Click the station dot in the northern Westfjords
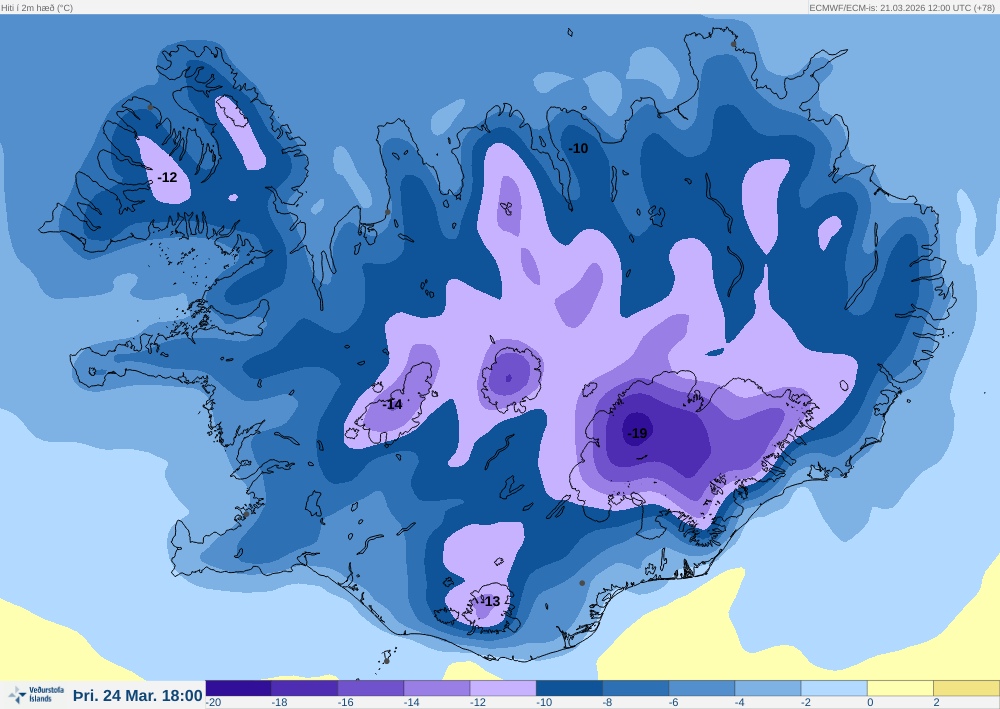 point(151,107)
